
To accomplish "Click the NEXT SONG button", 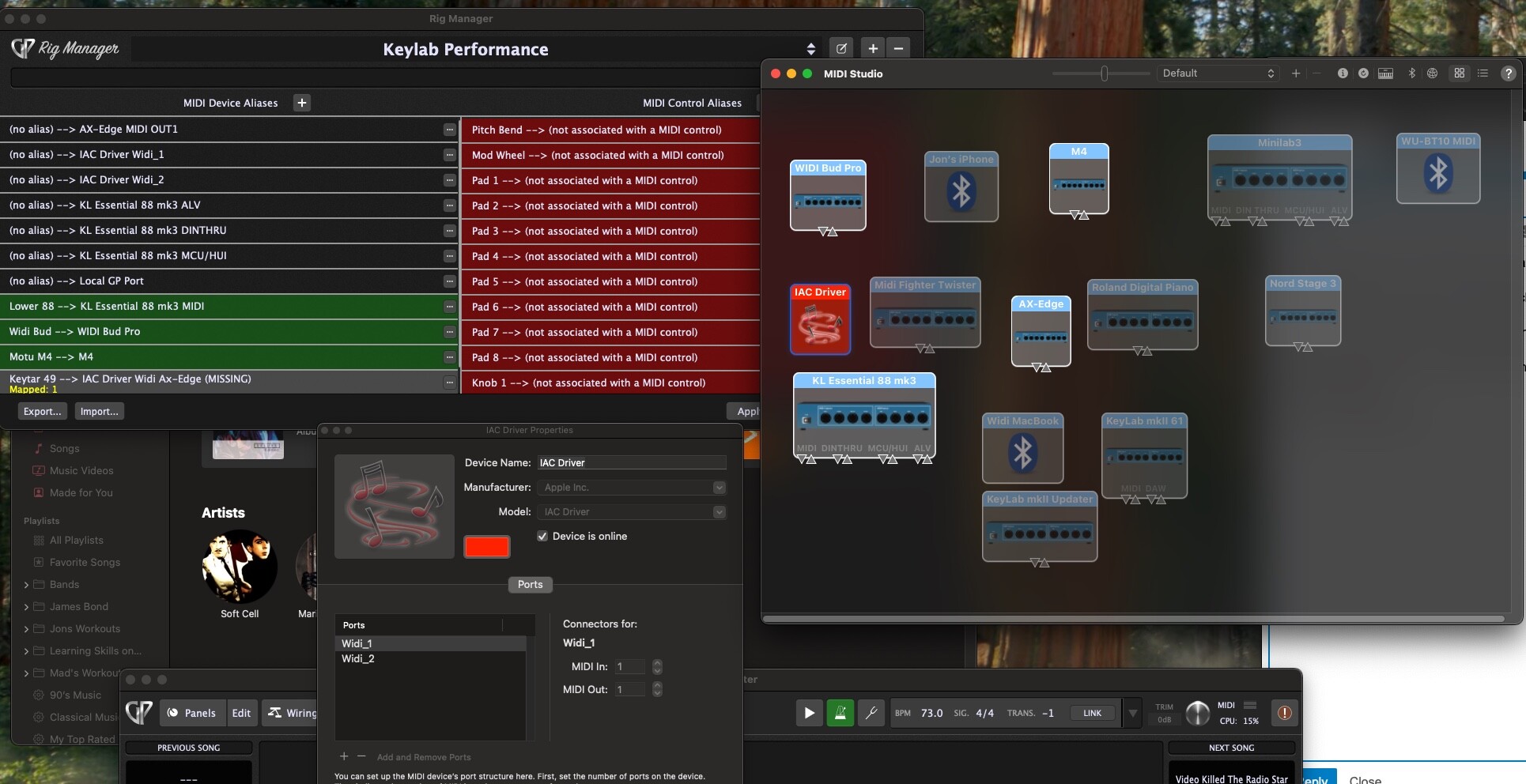I will coord(1232,748).
